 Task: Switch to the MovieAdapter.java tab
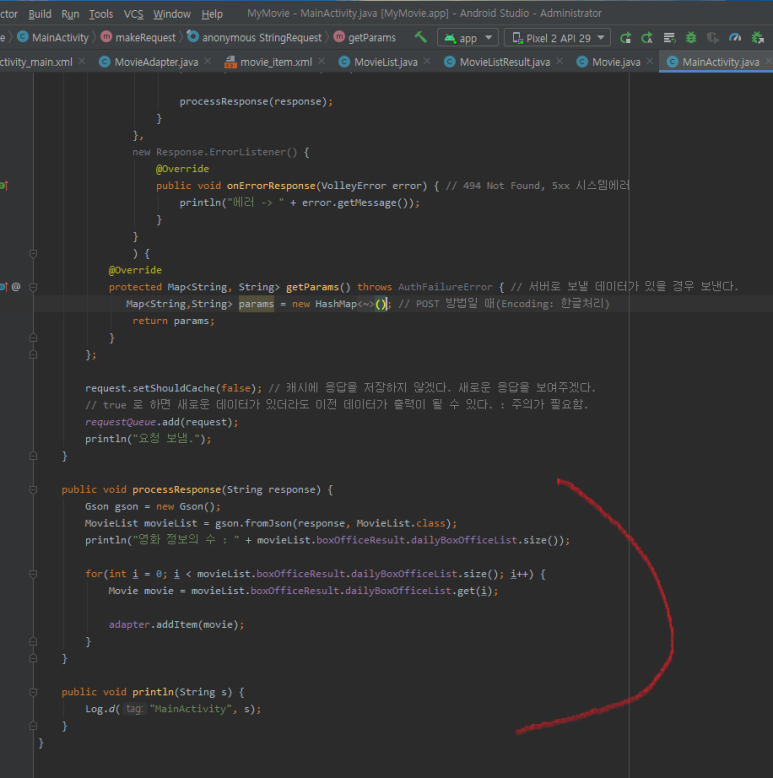[156, 62]
